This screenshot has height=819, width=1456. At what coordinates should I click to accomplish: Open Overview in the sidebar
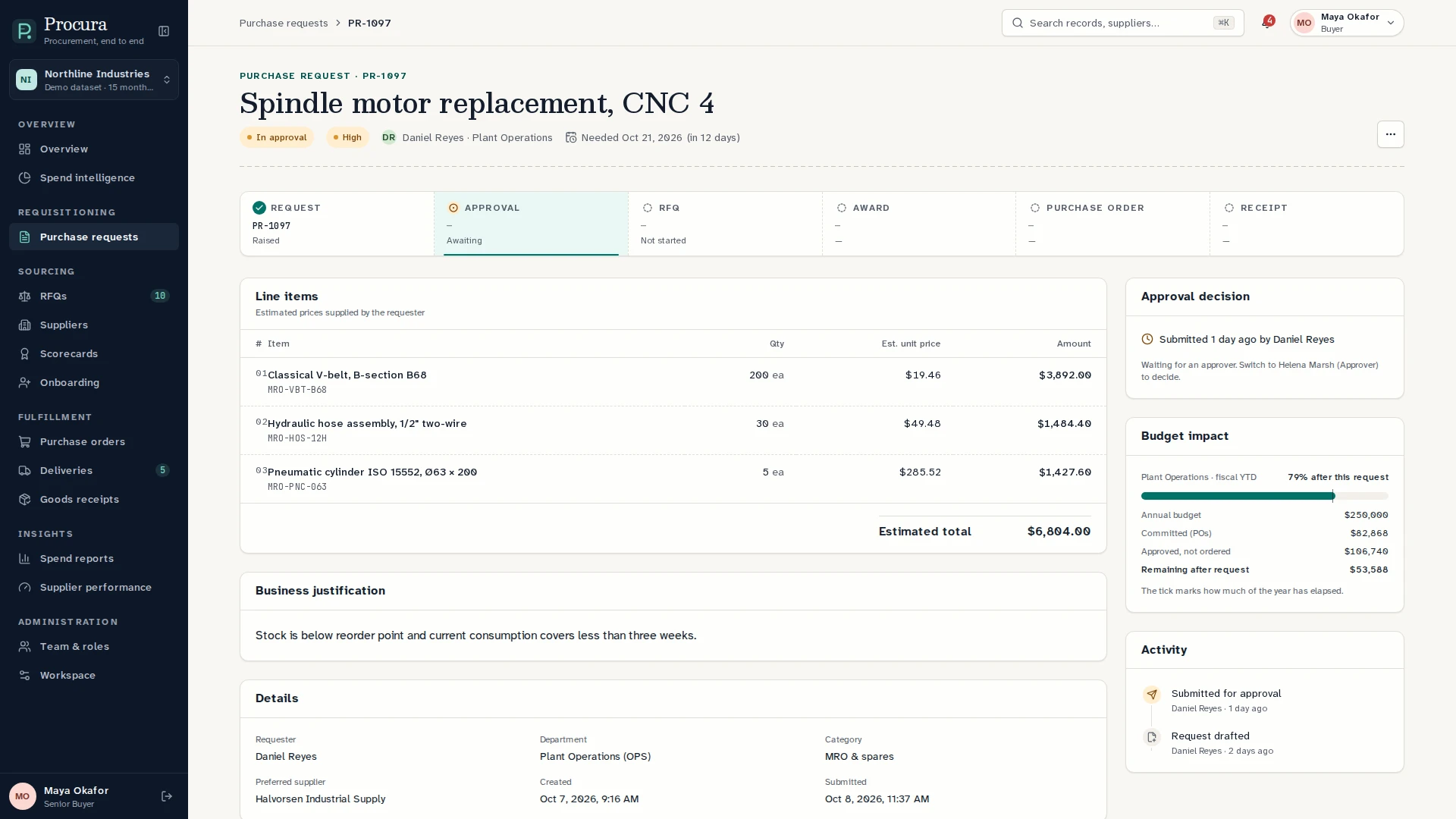(94, 149)
